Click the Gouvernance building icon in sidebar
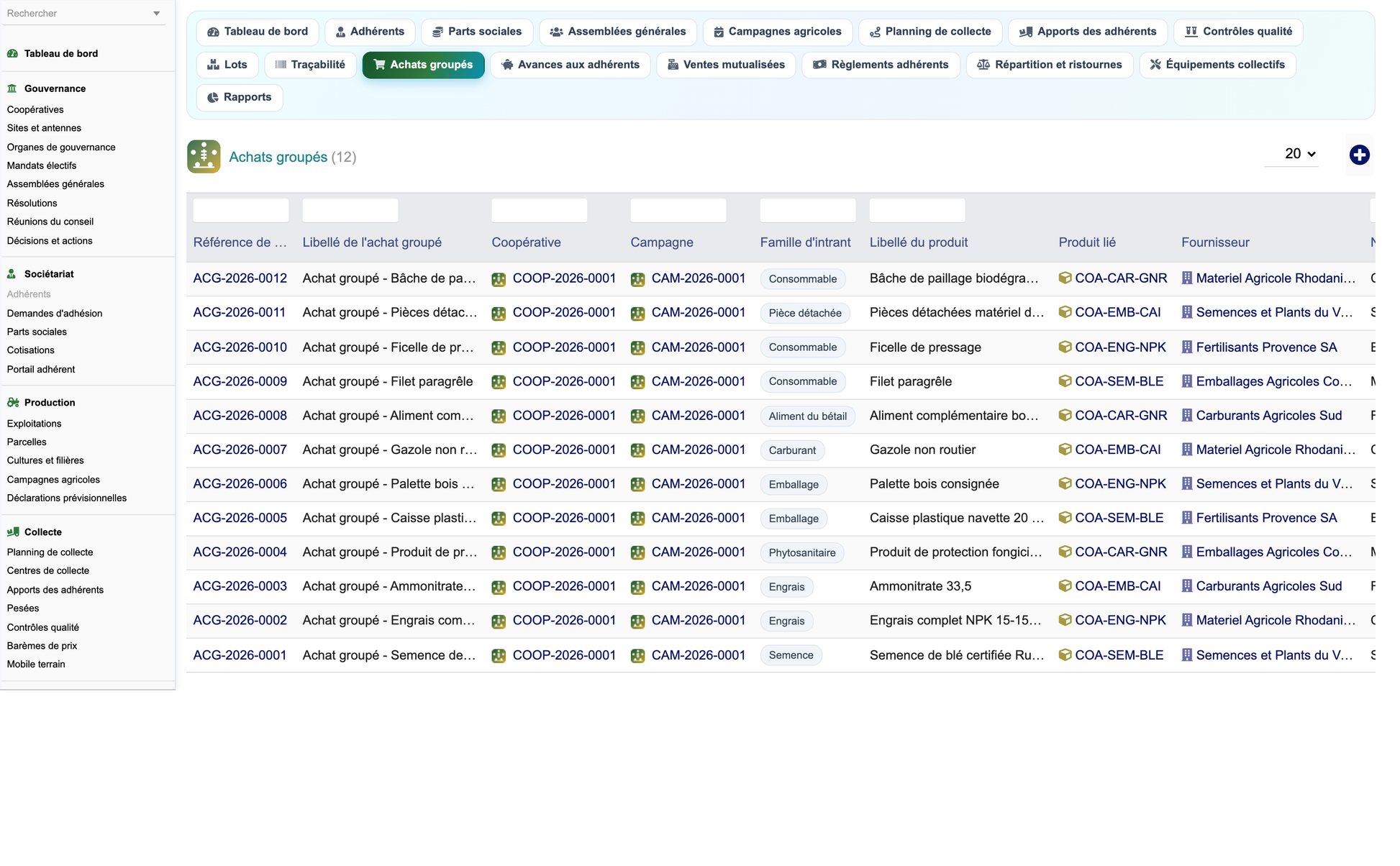Screen dimensions: 1400x866 click(x=12, y=88)
